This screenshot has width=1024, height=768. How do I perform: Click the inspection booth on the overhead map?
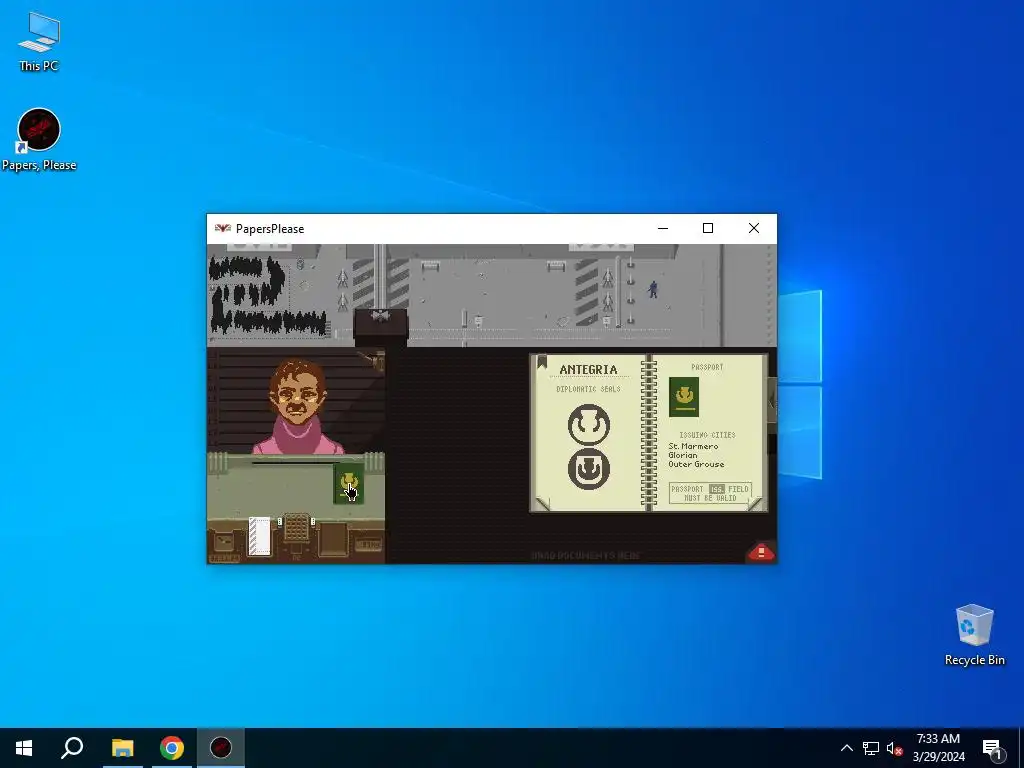pyautogui.click(x=381, y=325)
